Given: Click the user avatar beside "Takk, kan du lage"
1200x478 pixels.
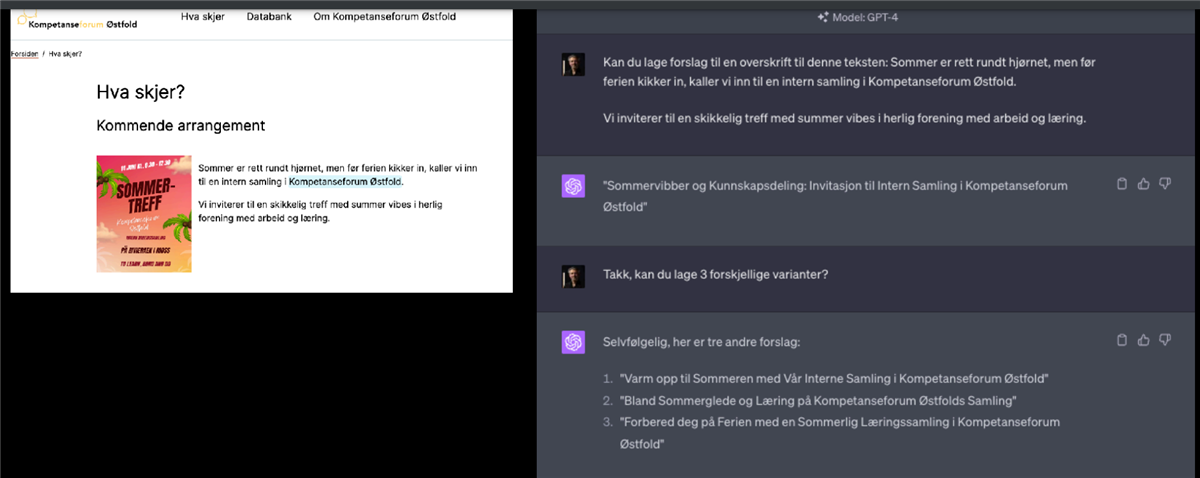Looking at the screenshot, I should (x=573, y=275).
